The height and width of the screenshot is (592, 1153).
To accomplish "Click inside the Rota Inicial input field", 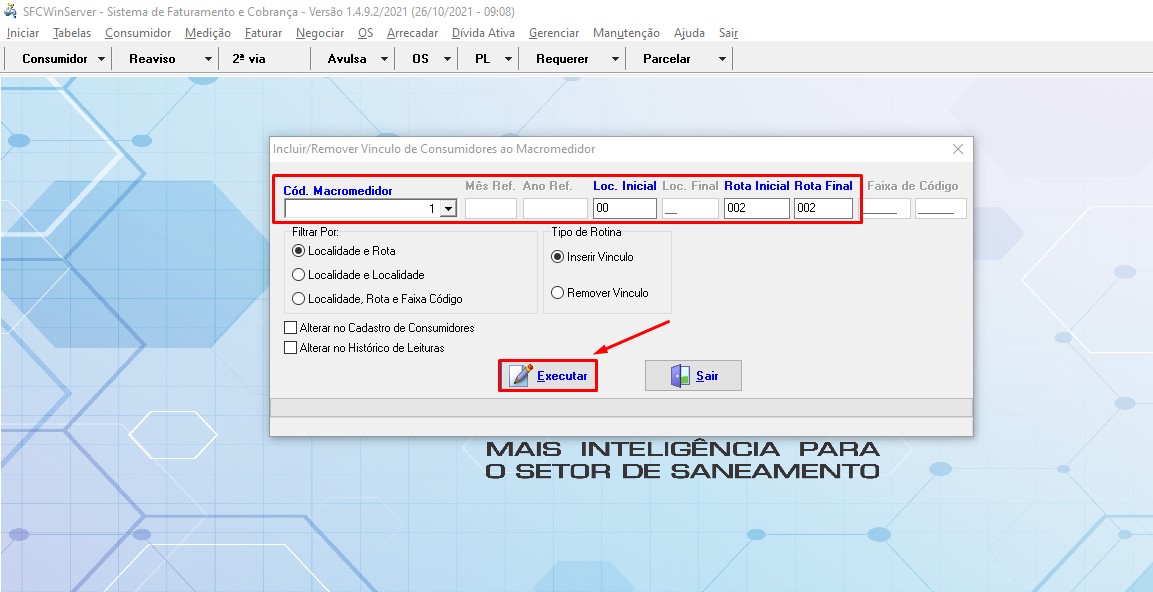I will click(x=756, y=208).
